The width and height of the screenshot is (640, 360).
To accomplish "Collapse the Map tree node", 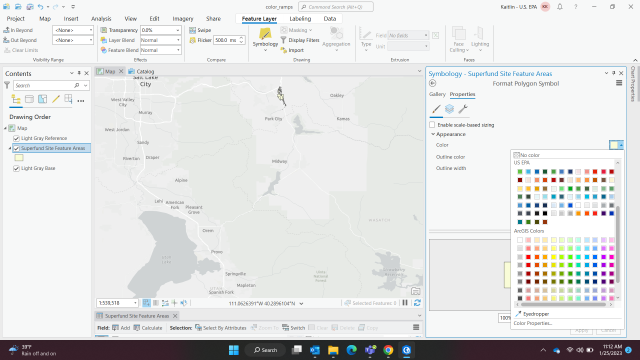I will point(6,128).
